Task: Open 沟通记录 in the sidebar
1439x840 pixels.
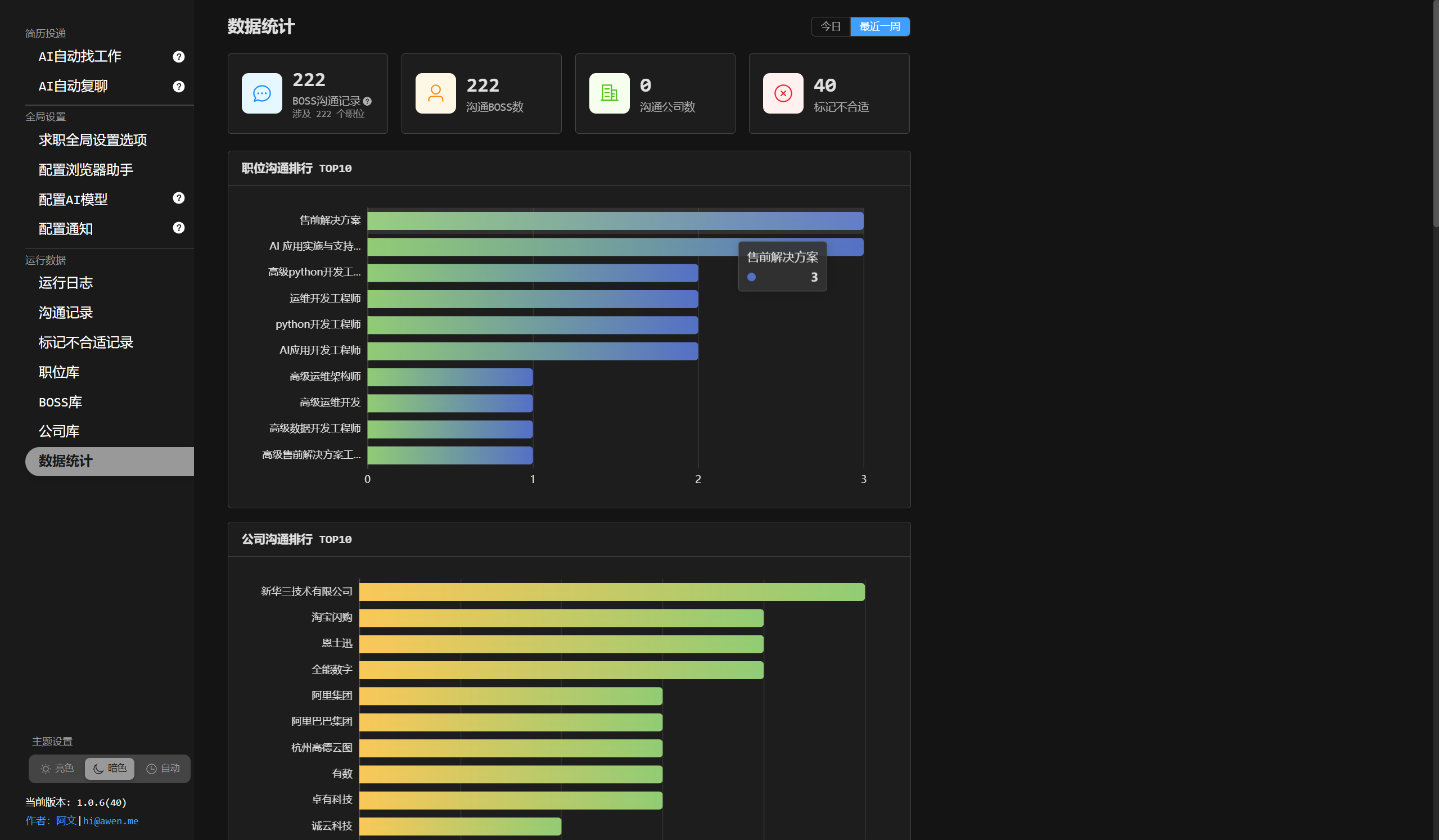Action: [66, 313]
